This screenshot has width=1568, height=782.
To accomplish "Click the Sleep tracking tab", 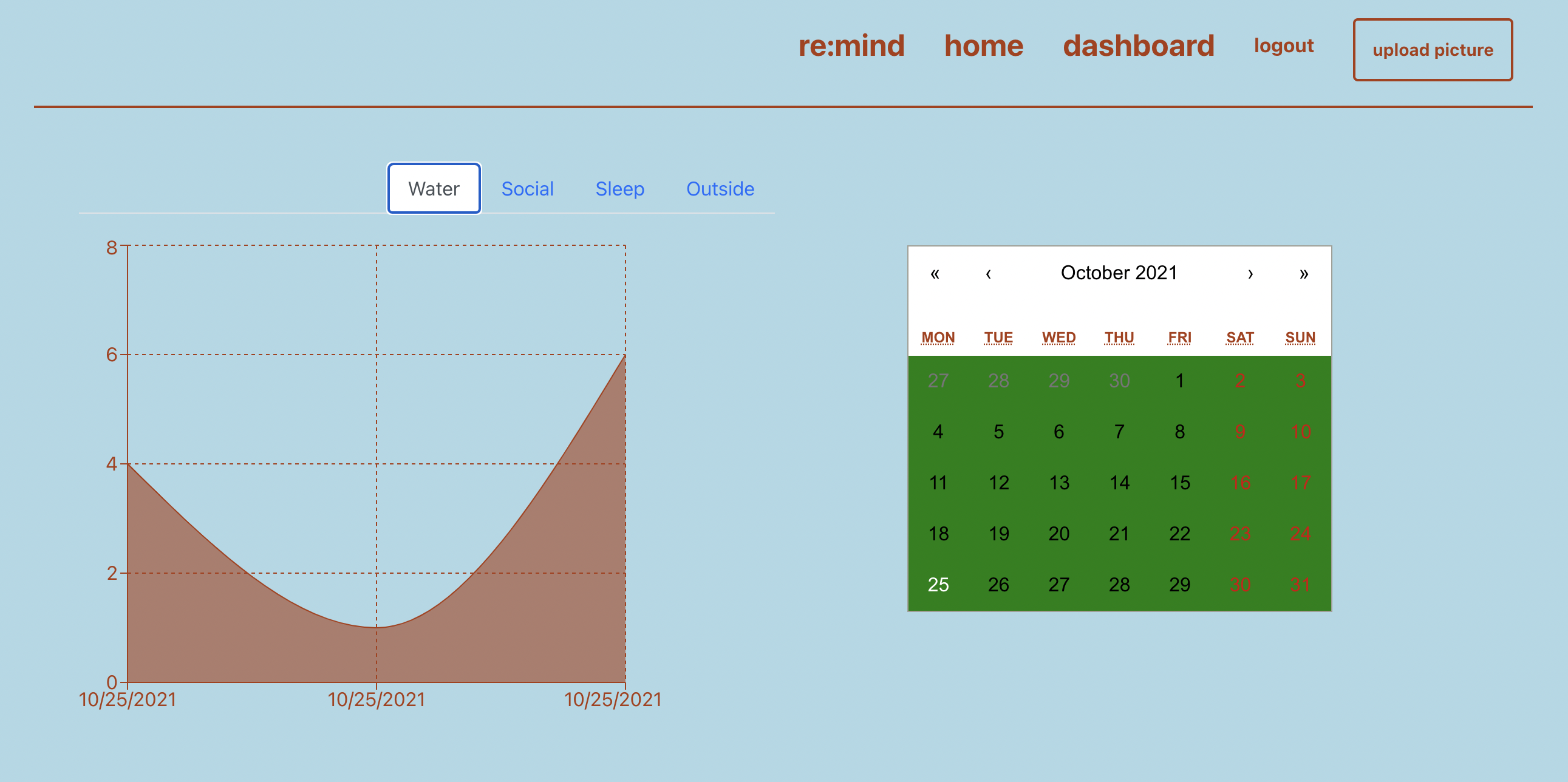I will pos(619,188).
